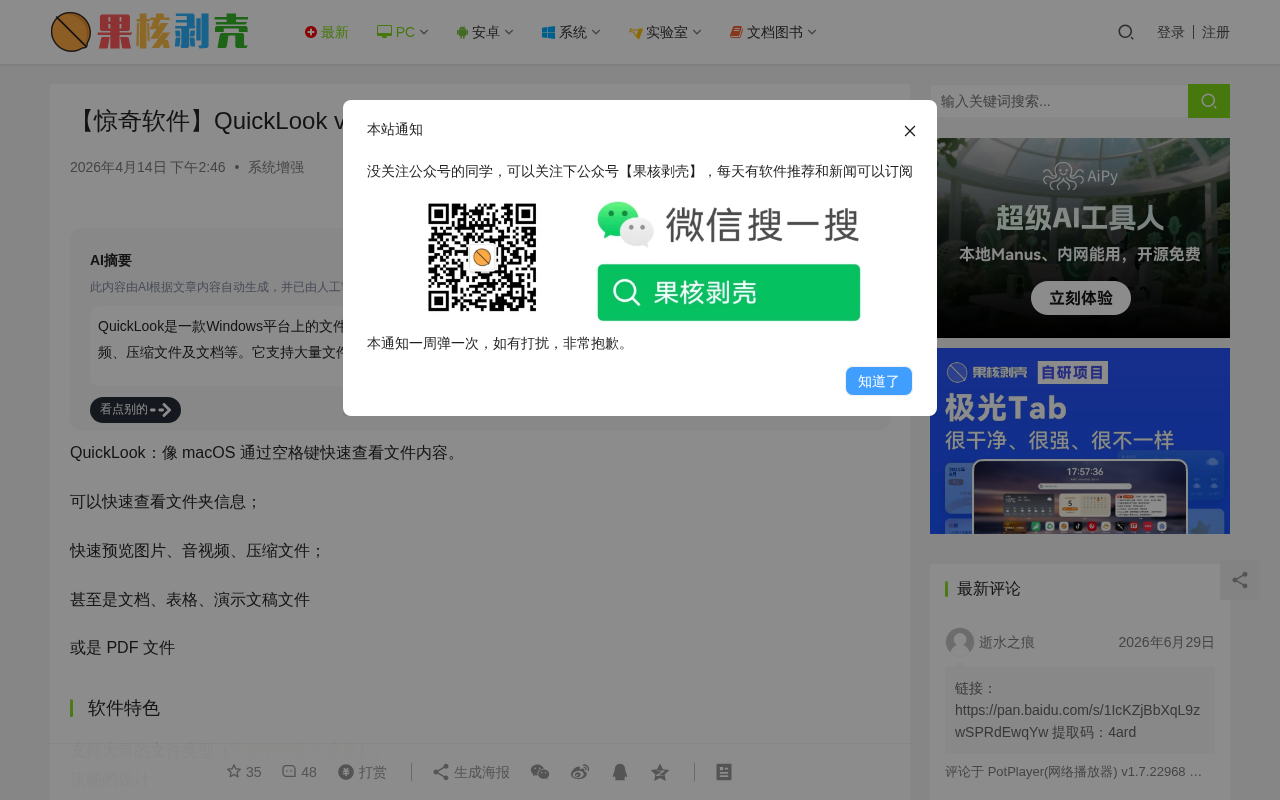The image size is (1280, 800).
Task: Click the 知道了 button
Action: tap(879, 381)
